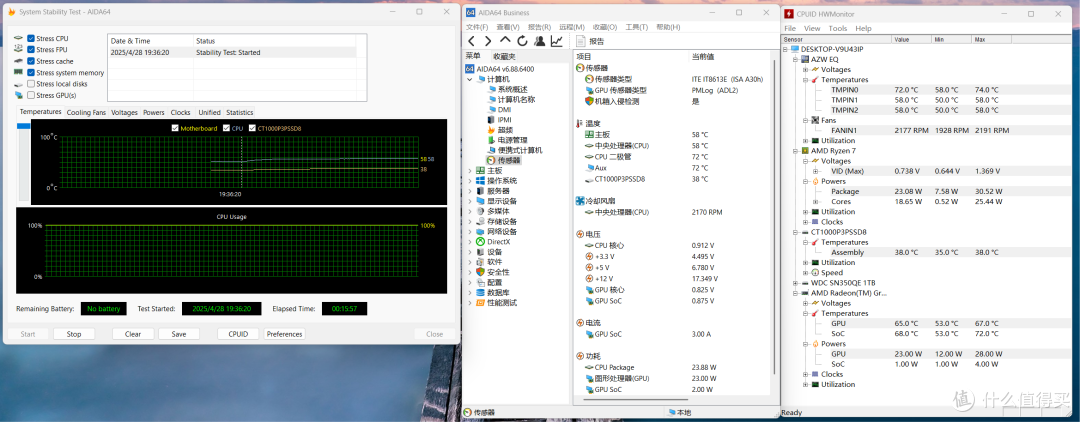Collapse the AMD Radeon(TM) Gr... node expander
The height and width of the screenshot is (422, 1080).
[x=796, y=293]
